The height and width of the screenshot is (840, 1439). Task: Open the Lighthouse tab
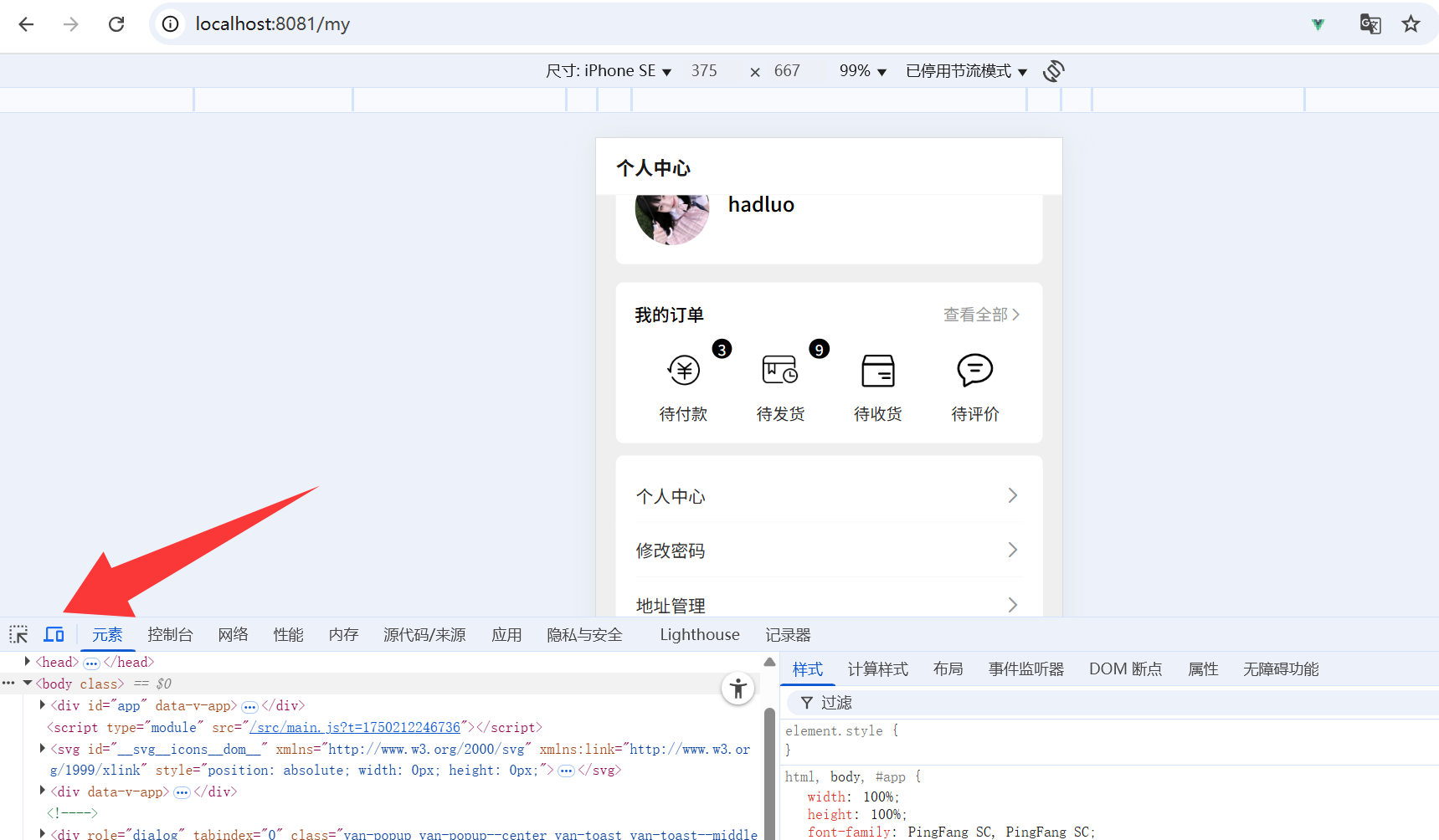700,635
